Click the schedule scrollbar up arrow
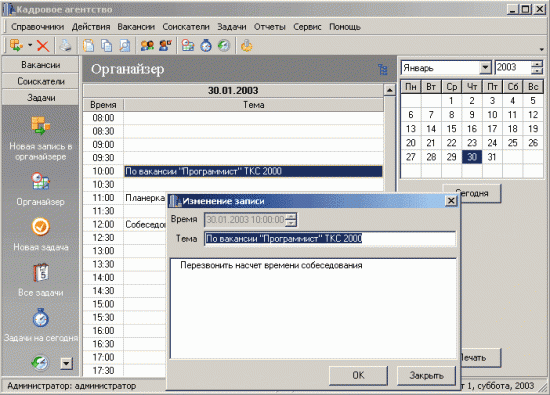 [x=390, y=90]
